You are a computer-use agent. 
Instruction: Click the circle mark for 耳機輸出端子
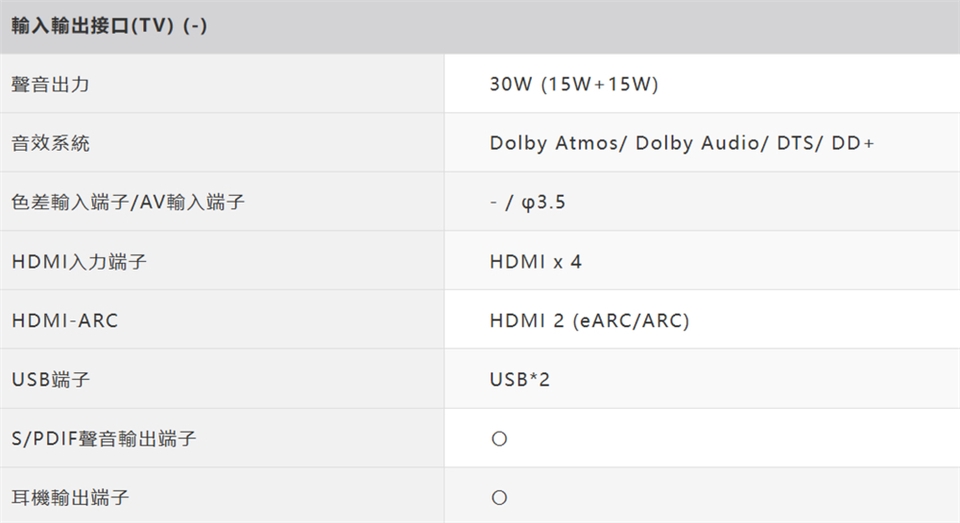[499, 497]
